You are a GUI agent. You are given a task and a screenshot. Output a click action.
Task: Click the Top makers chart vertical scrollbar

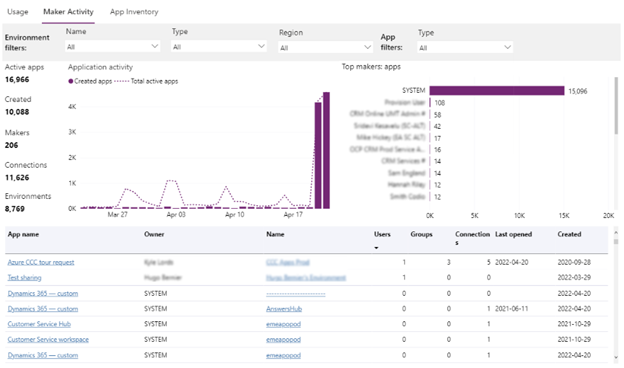pyautogui.click(x=616, y=106)
